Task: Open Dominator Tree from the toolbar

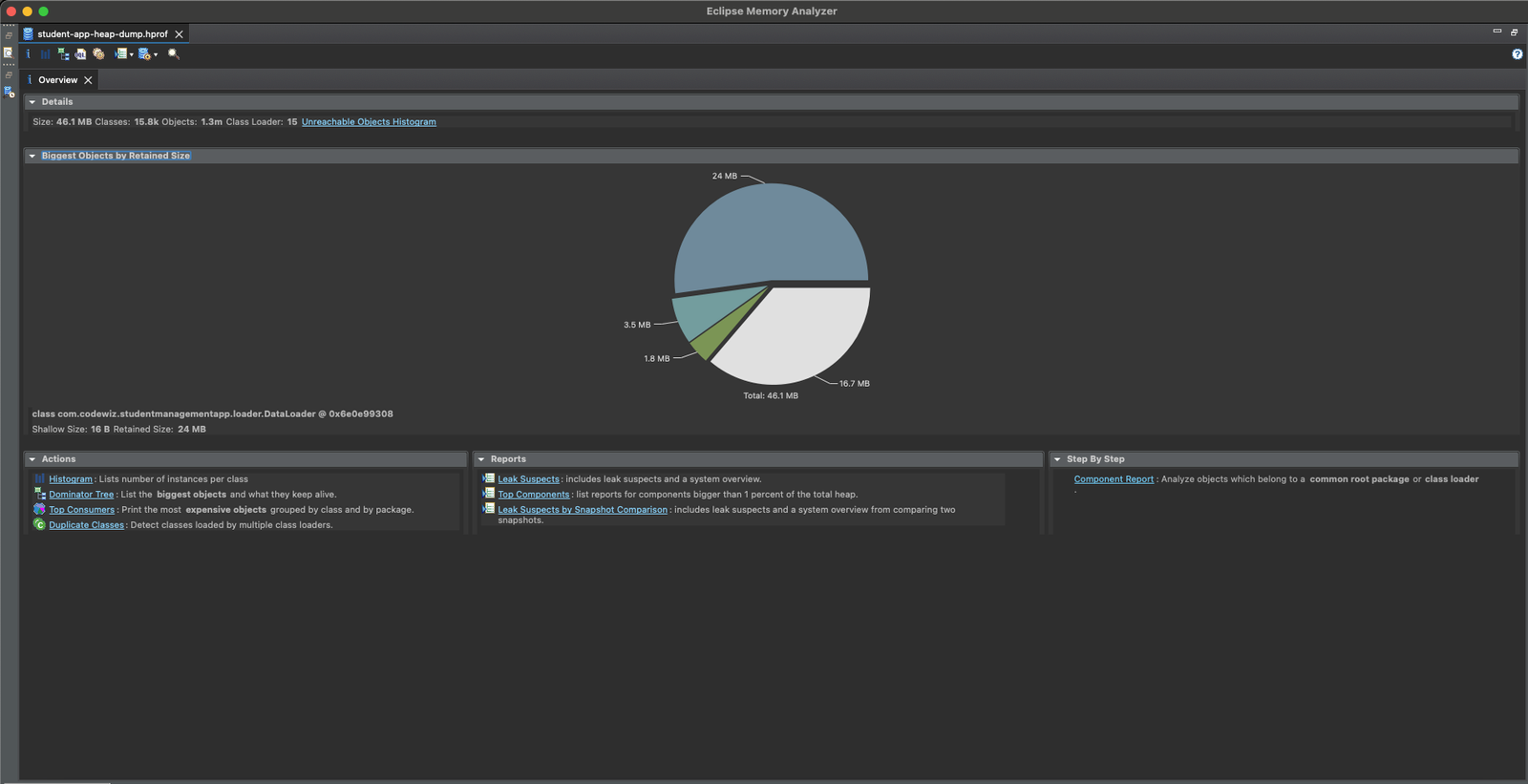Action: [63, 54]
